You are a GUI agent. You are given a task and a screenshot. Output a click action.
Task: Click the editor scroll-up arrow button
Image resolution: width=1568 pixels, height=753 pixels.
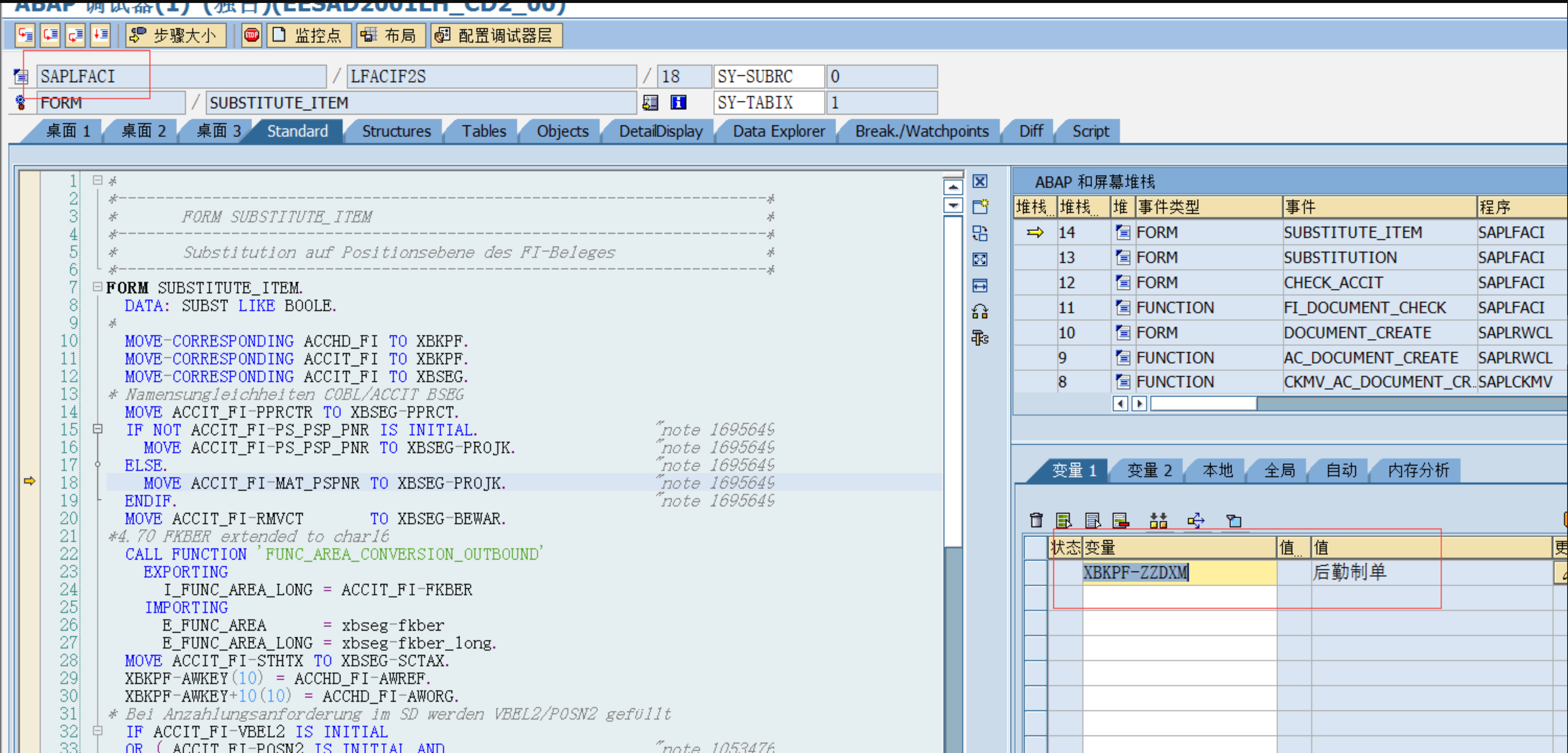click(953, 187)
